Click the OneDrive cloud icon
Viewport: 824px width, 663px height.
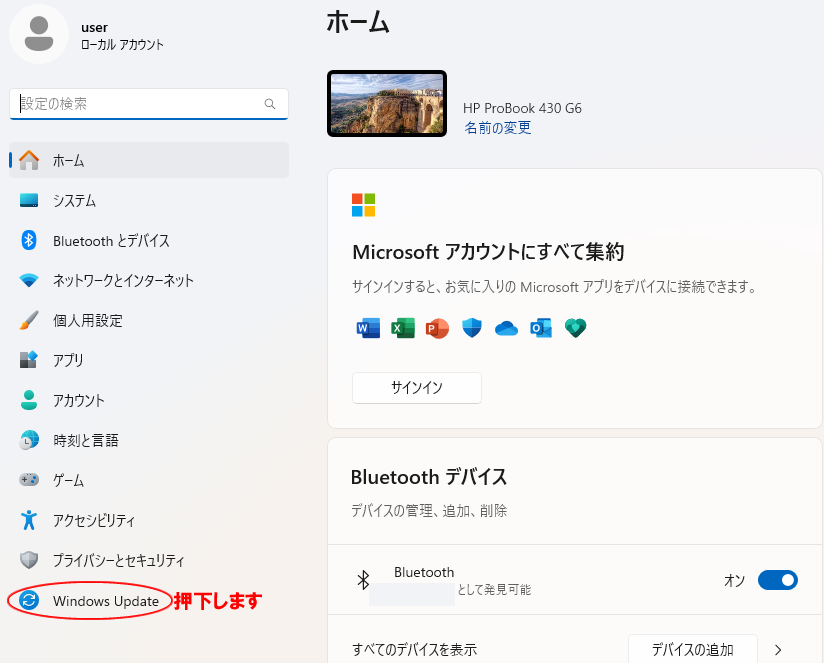pos(507,329)
